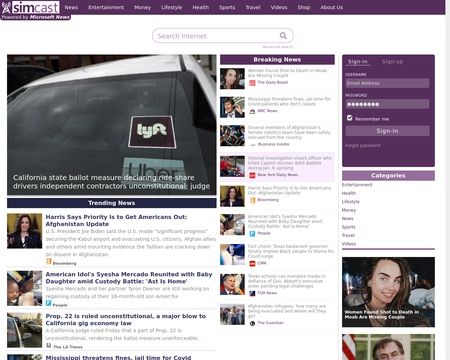
Task: Open the Videos category link
Action: pyautogui.click(x=349, y=244)
